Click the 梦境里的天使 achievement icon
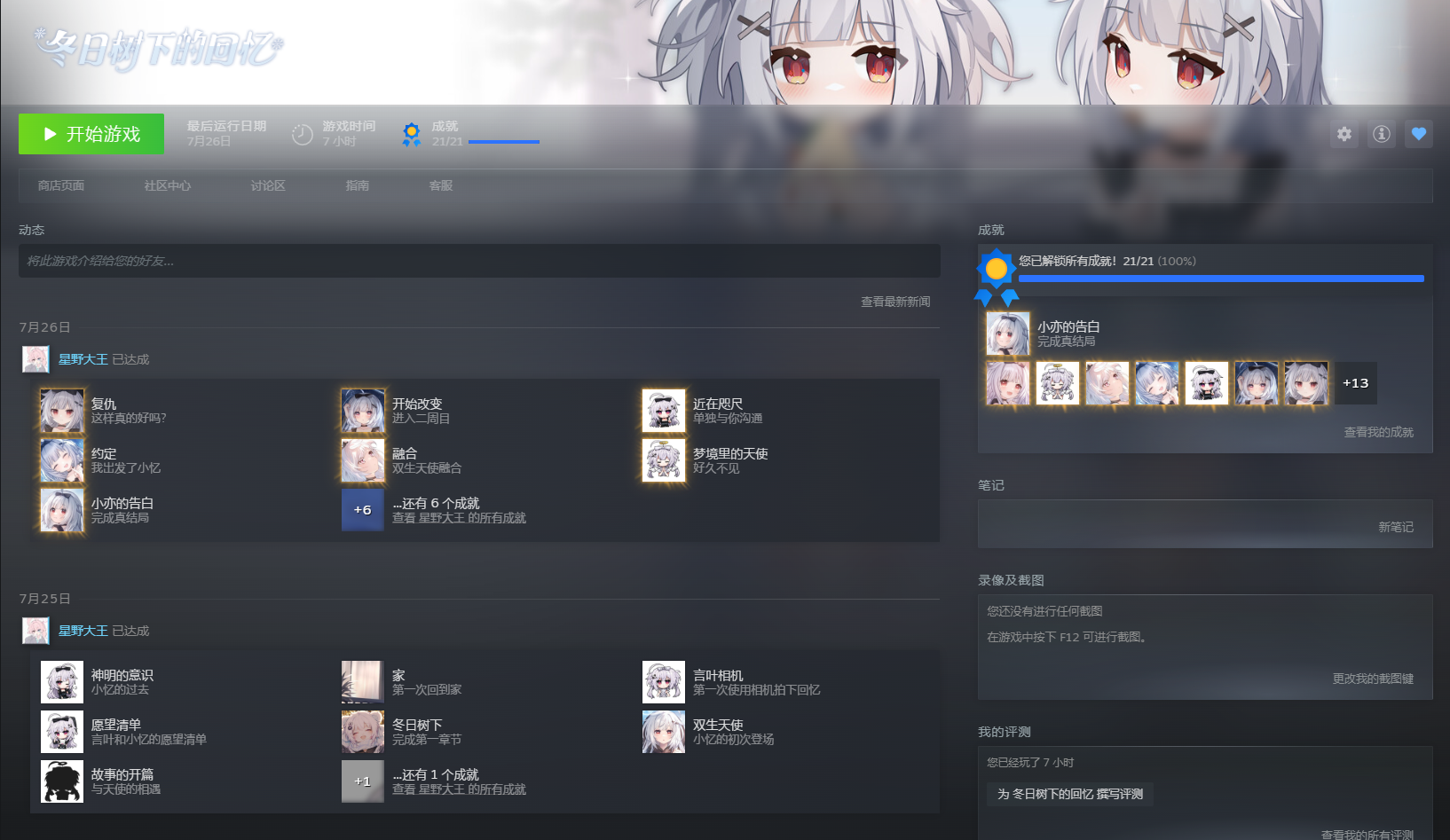The height and width of the screenshot is (840, 1450). [x=664, y=460]
